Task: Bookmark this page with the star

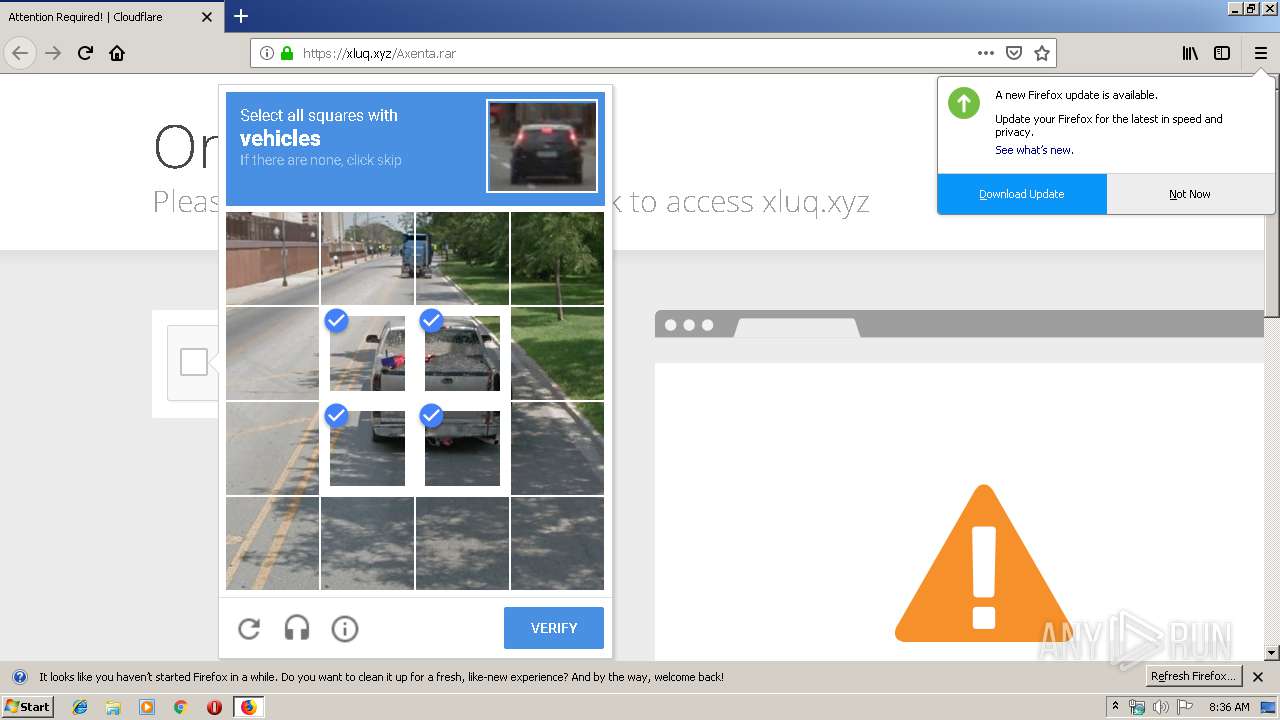Action: point(1042,53)
